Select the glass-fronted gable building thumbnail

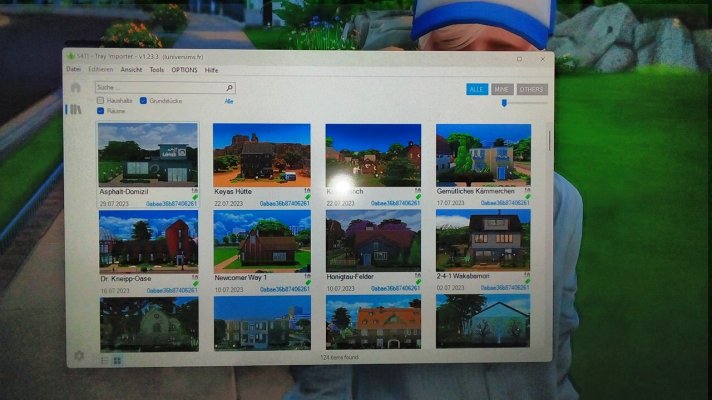(x=483, y=321)
